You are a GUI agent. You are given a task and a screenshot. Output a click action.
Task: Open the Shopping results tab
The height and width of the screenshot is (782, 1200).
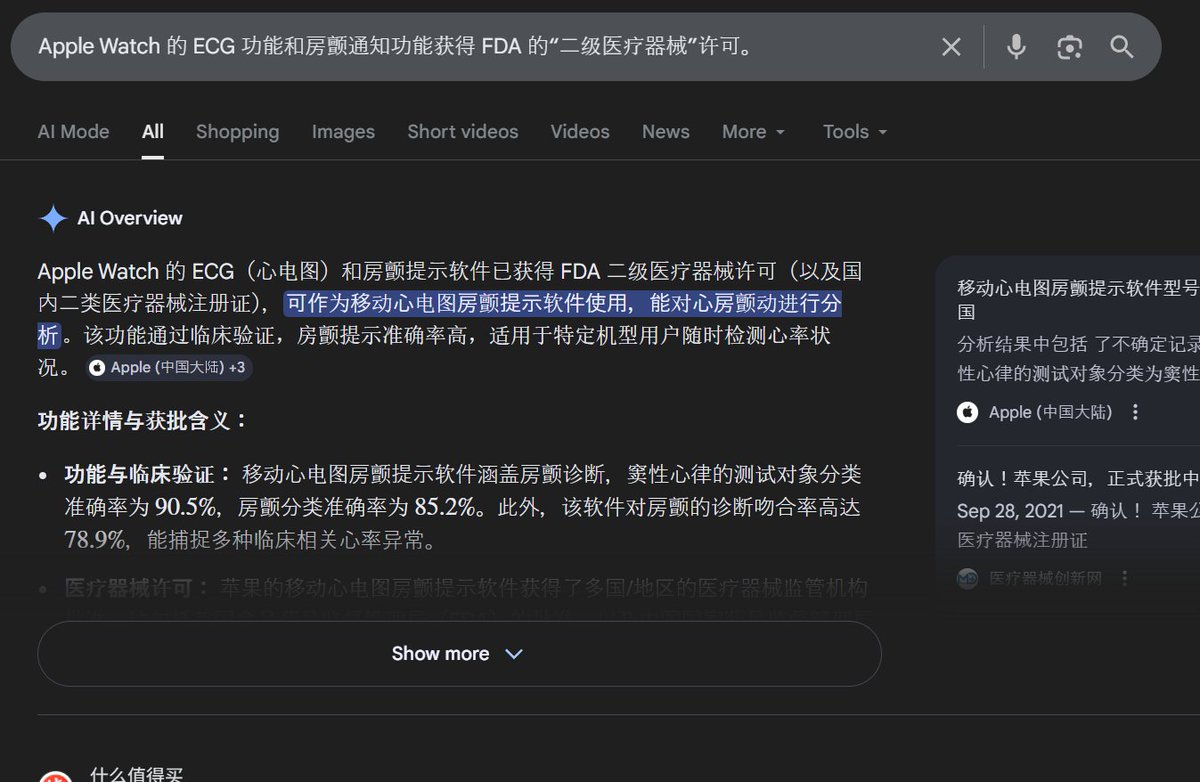[237, 132]
